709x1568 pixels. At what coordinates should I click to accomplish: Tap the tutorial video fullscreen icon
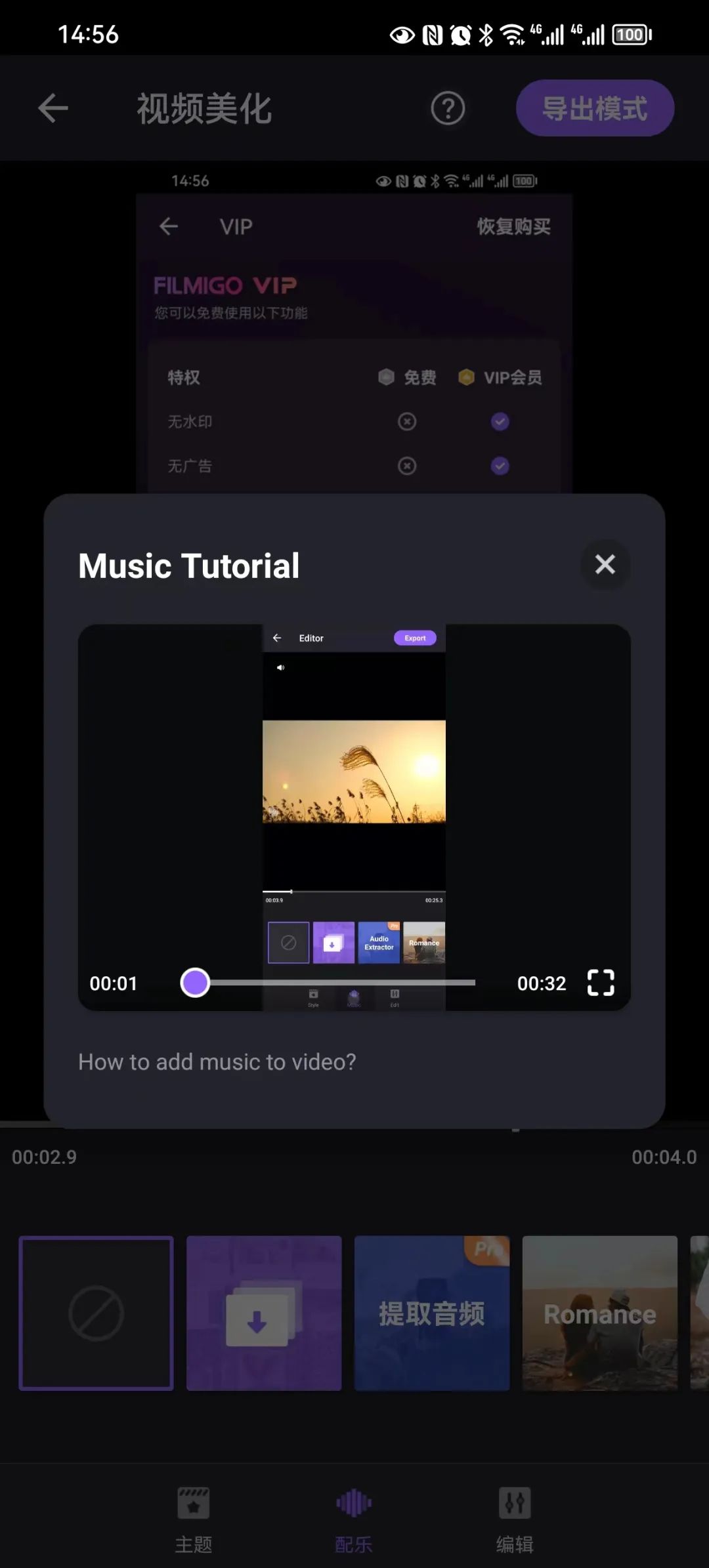601,983
